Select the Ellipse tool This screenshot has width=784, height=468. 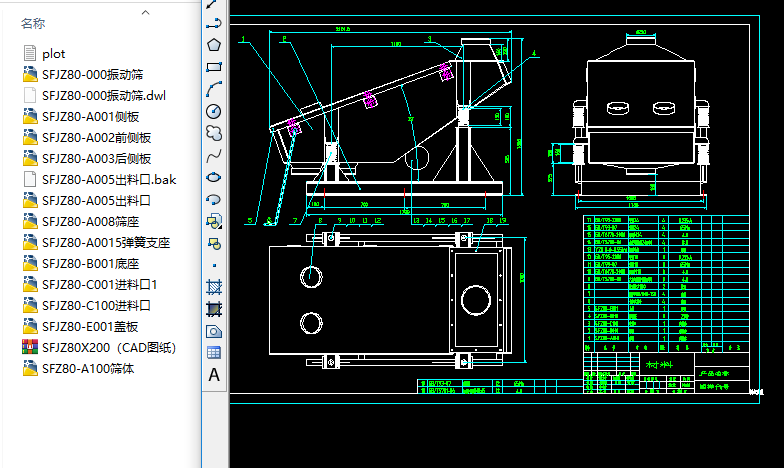214,178
